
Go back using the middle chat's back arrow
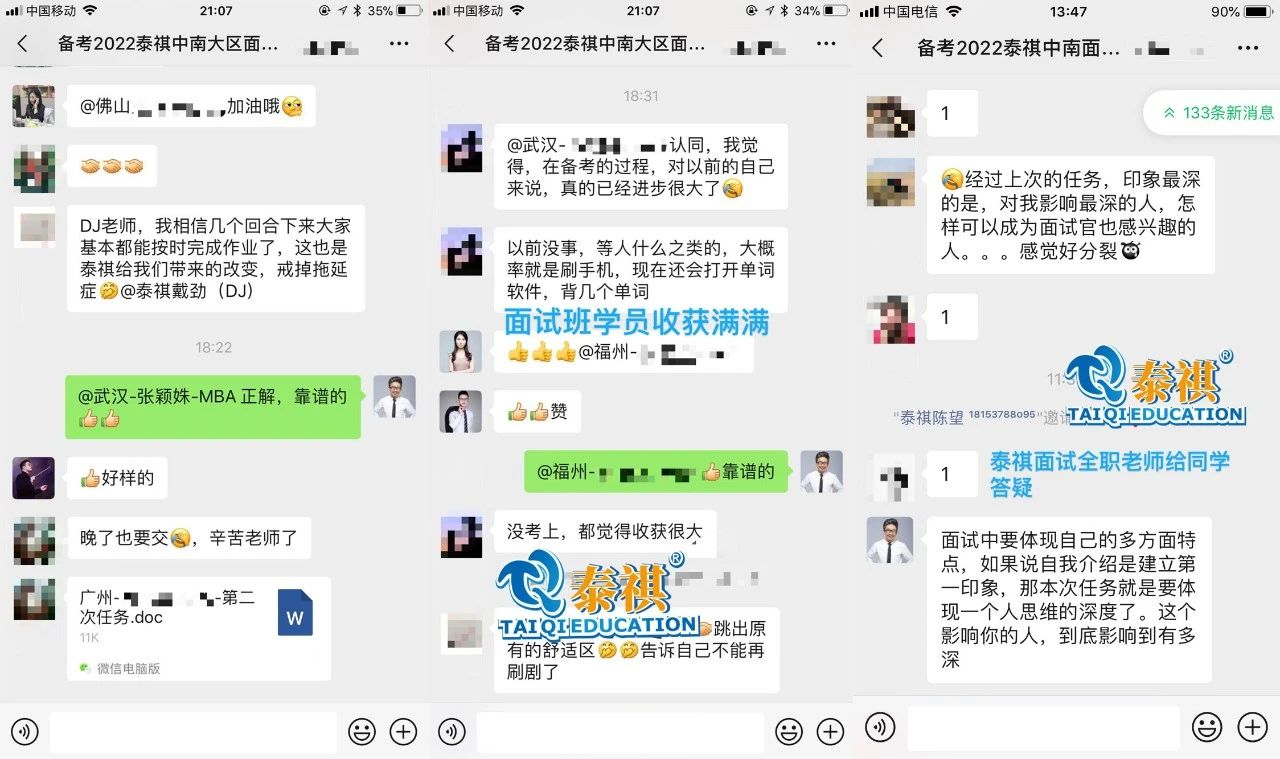(x=450, y=44)
